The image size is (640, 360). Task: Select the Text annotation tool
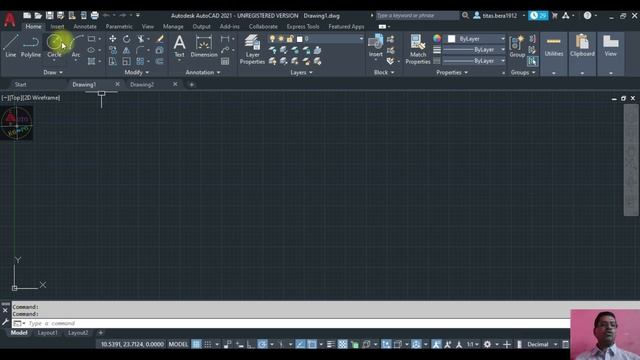[x=179, y=46]
